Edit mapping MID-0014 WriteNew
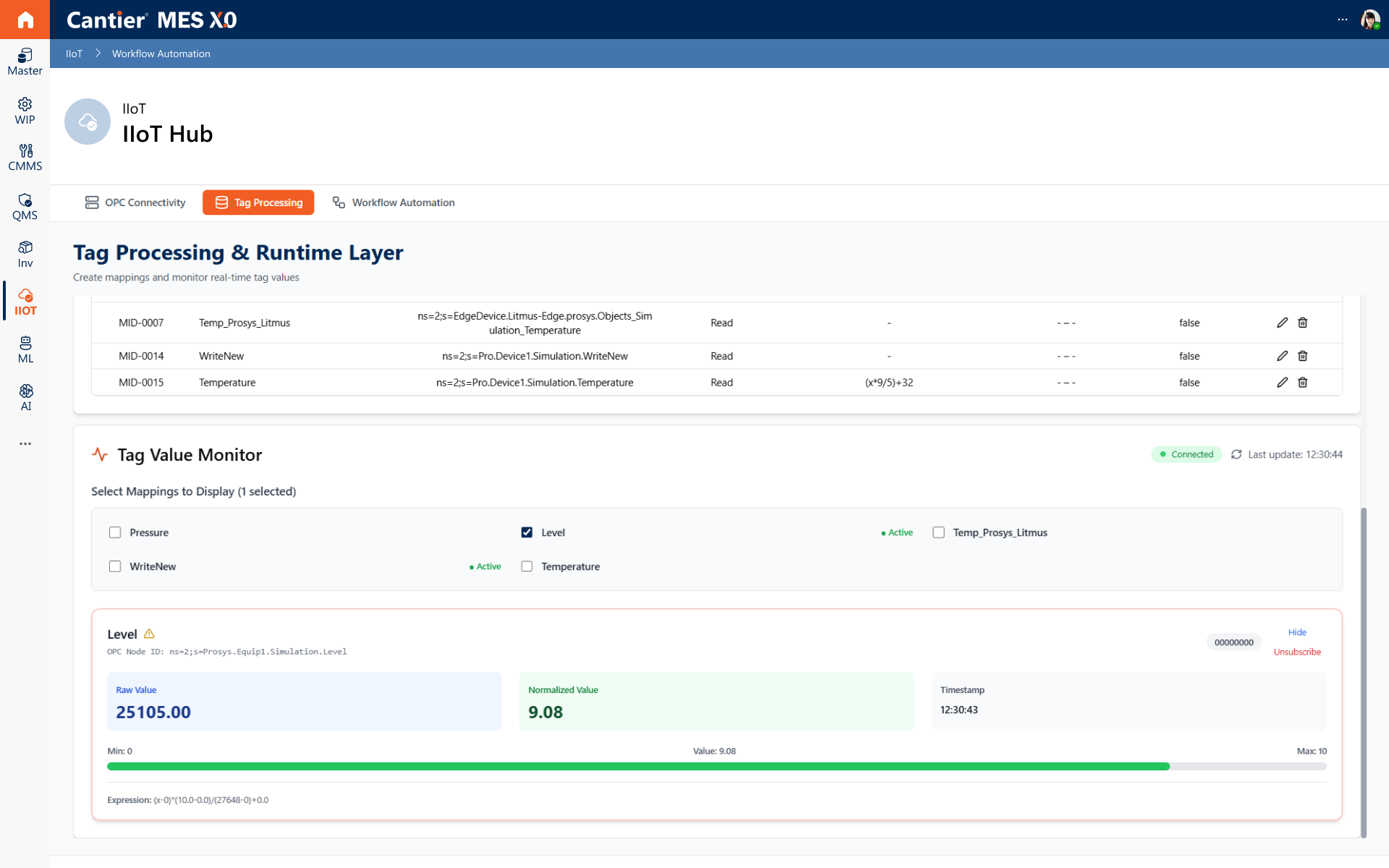The width and height of the screenshot is (1389, 868). point(1282,356)
